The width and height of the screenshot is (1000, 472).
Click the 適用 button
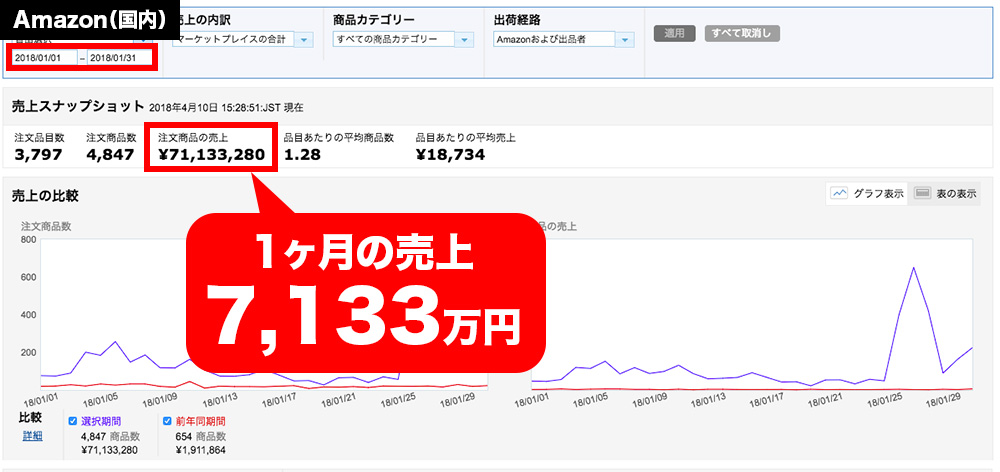click(675, 34)
